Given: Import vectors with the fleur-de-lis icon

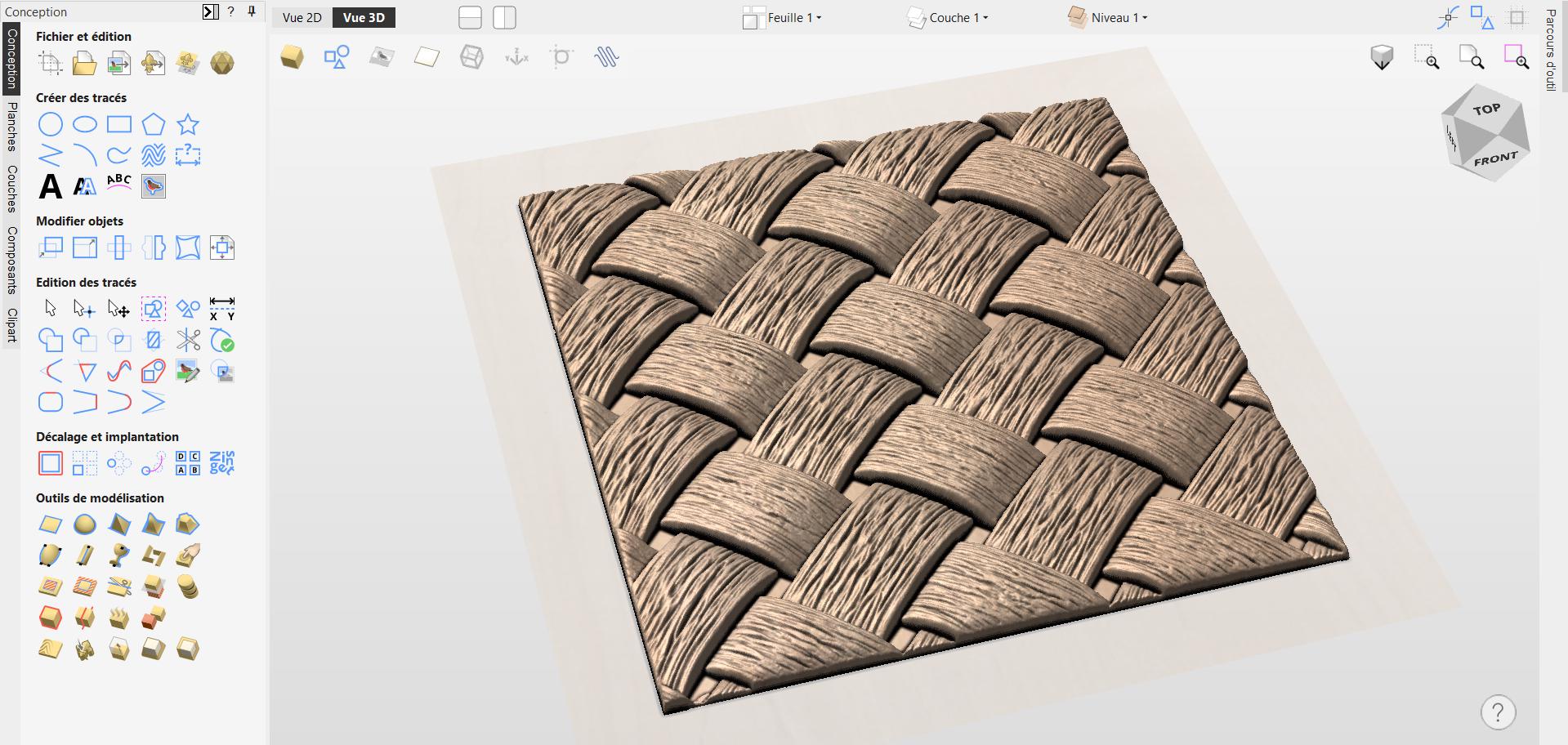Looking at the screenshot, I should click(x=154, y=63).
